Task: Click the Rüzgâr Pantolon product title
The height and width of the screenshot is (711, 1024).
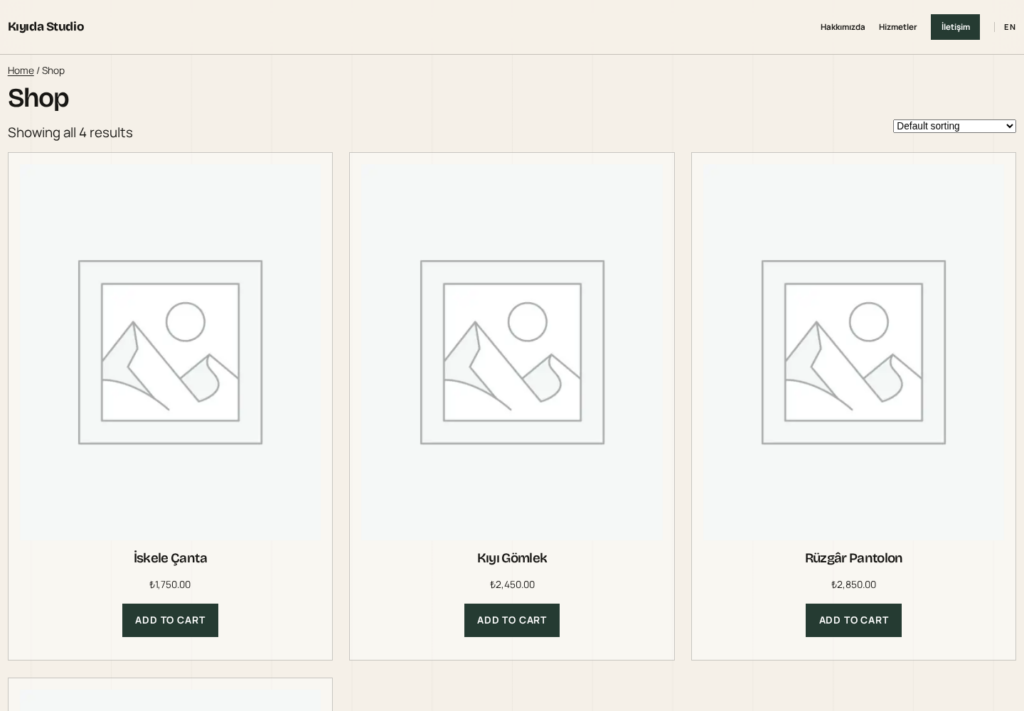Action: pos(854,558)
